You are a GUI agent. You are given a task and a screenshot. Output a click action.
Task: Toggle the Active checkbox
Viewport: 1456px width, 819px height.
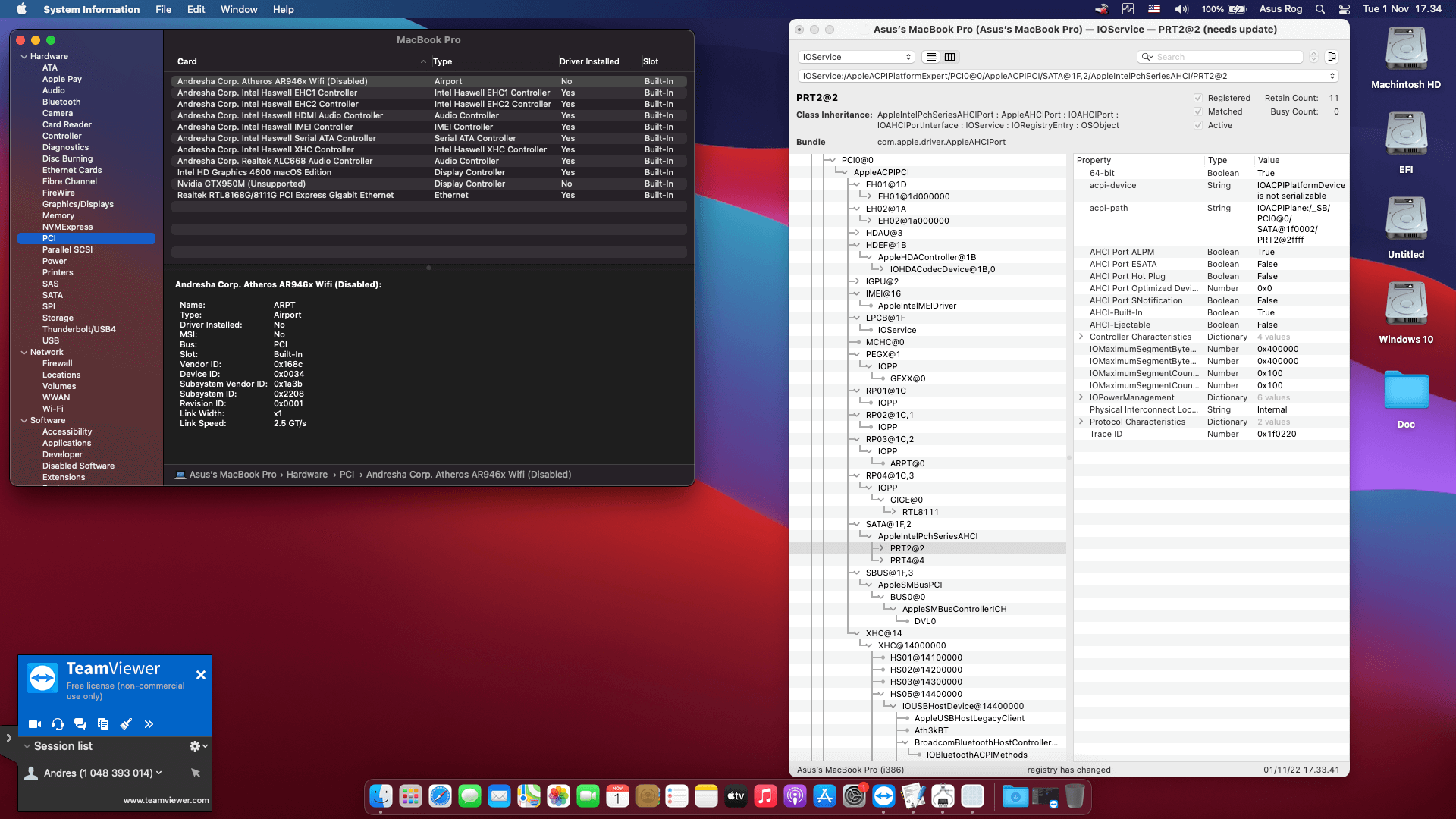1198,125
